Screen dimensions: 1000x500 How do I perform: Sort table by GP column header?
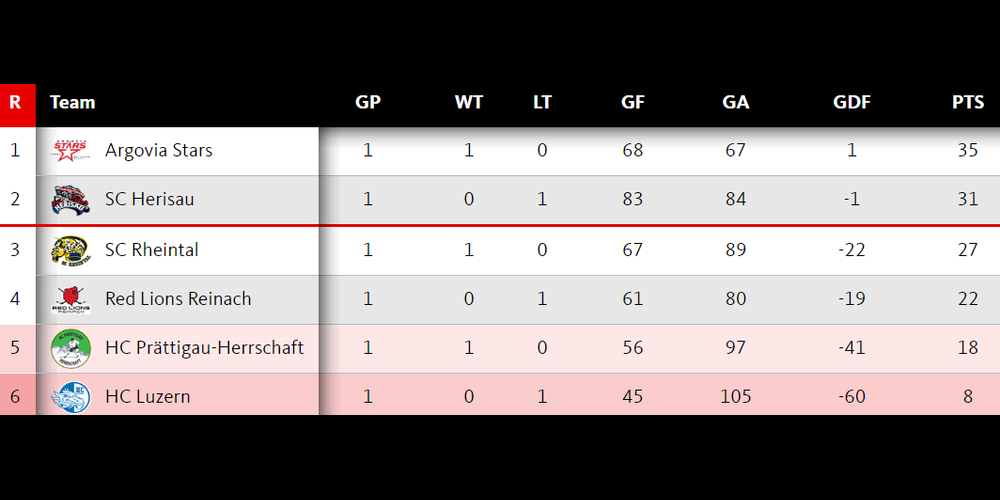368,103
